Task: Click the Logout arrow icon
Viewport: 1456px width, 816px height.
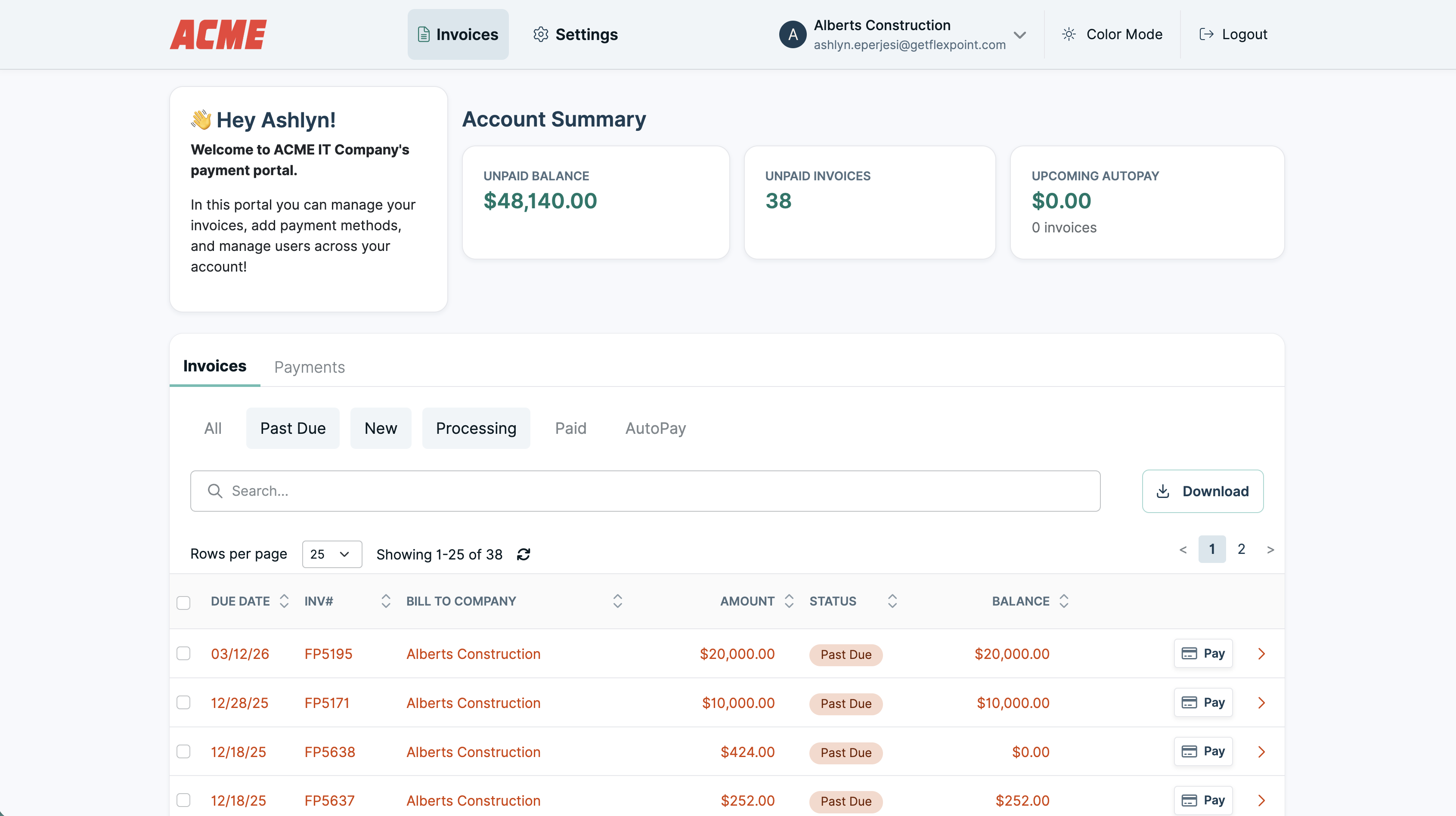Action: click(x=1206, y=34)
